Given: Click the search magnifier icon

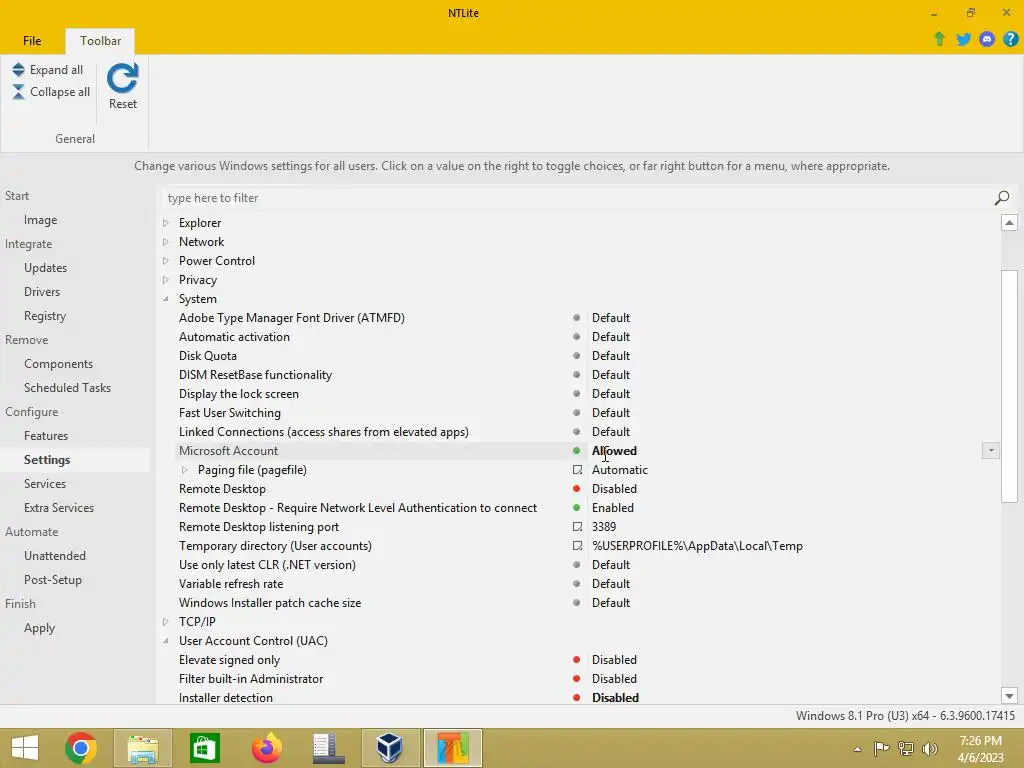Looking at the screenshot, I should click(1002, 198).
